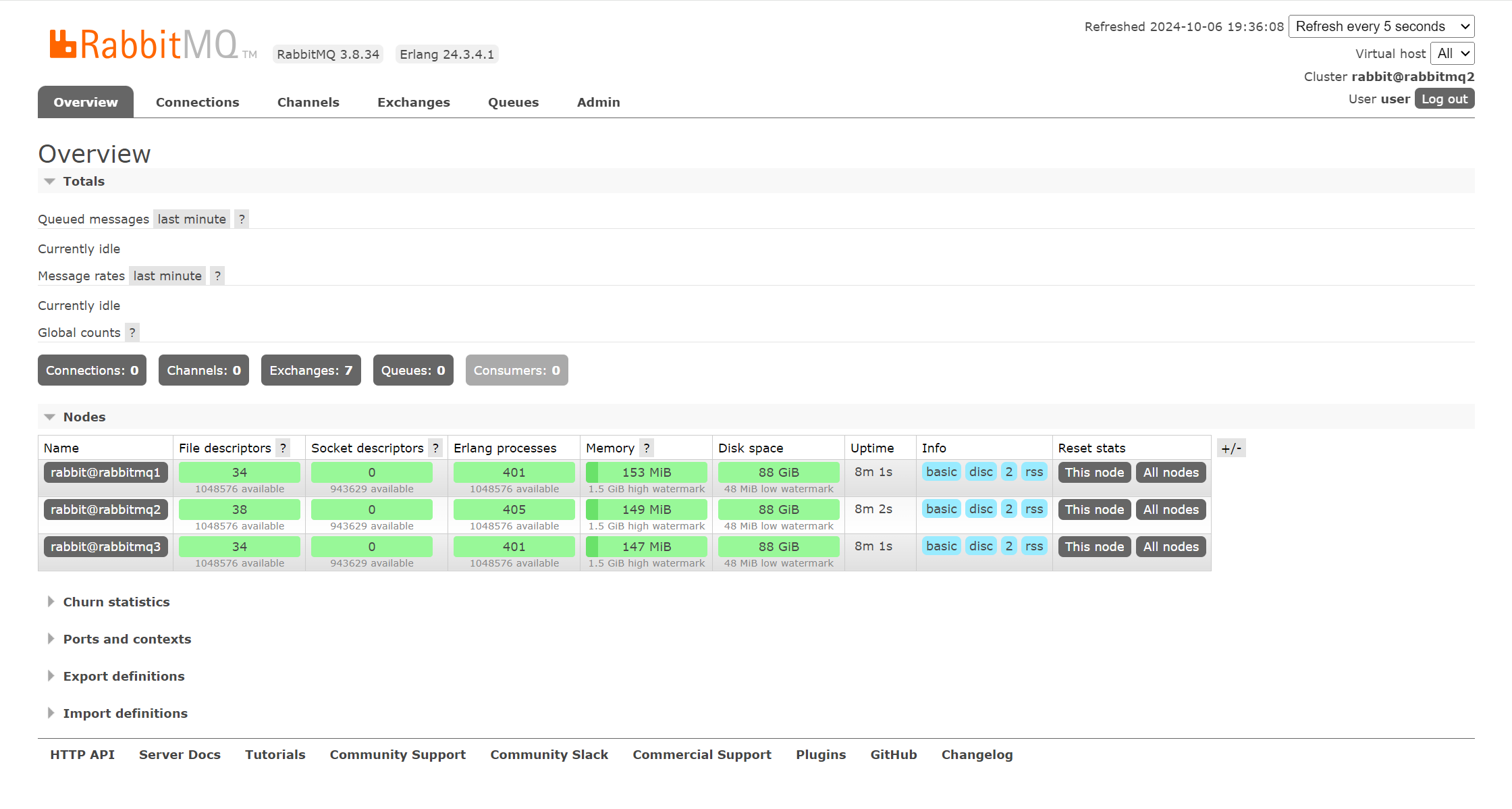Open node rabbit@rabbitmq2 details
The width and height of the screenshot is (1512, 809).
point(106,509)
